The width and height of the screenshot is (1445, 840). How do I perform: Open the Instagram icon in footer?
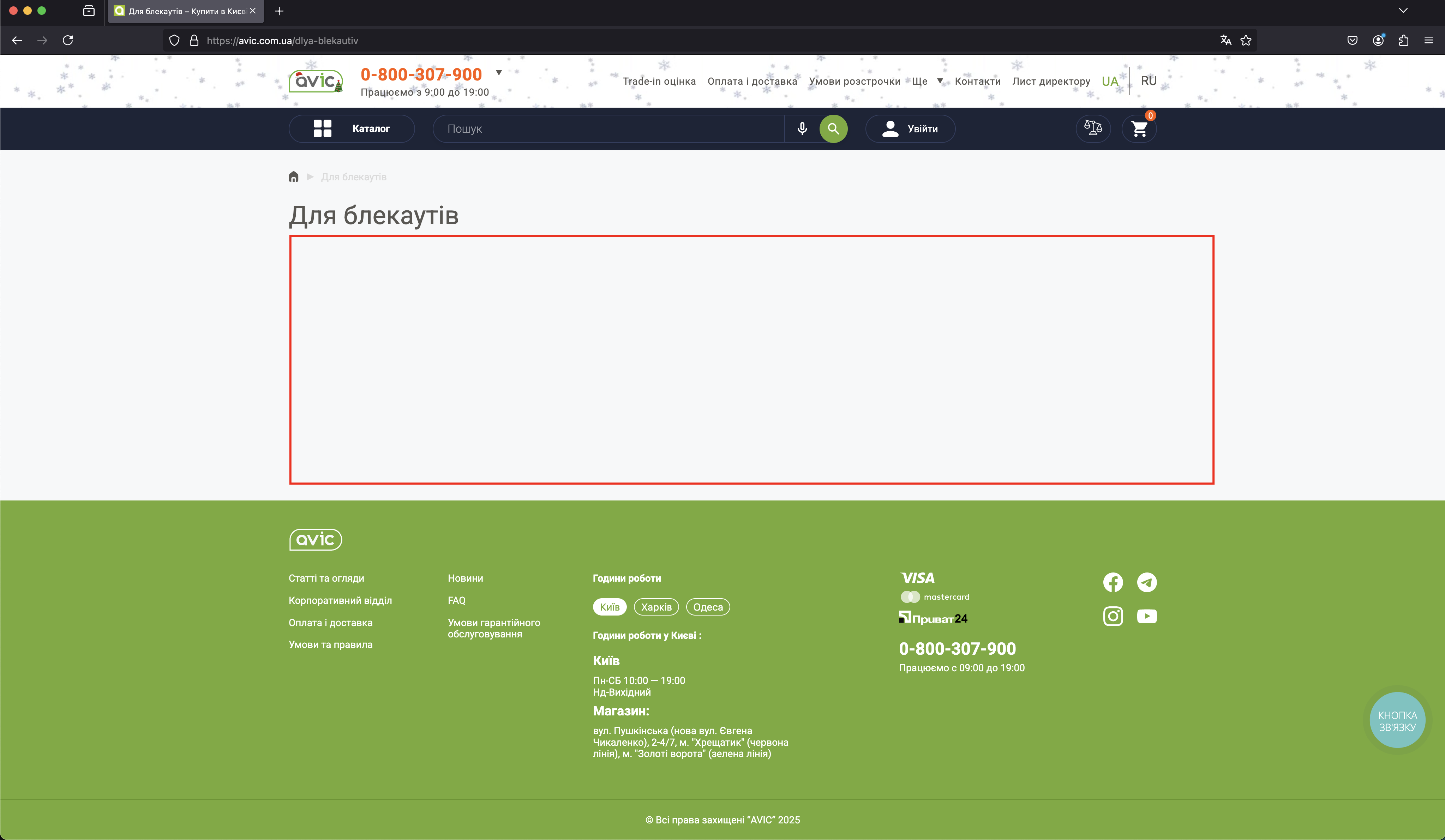1113,616
